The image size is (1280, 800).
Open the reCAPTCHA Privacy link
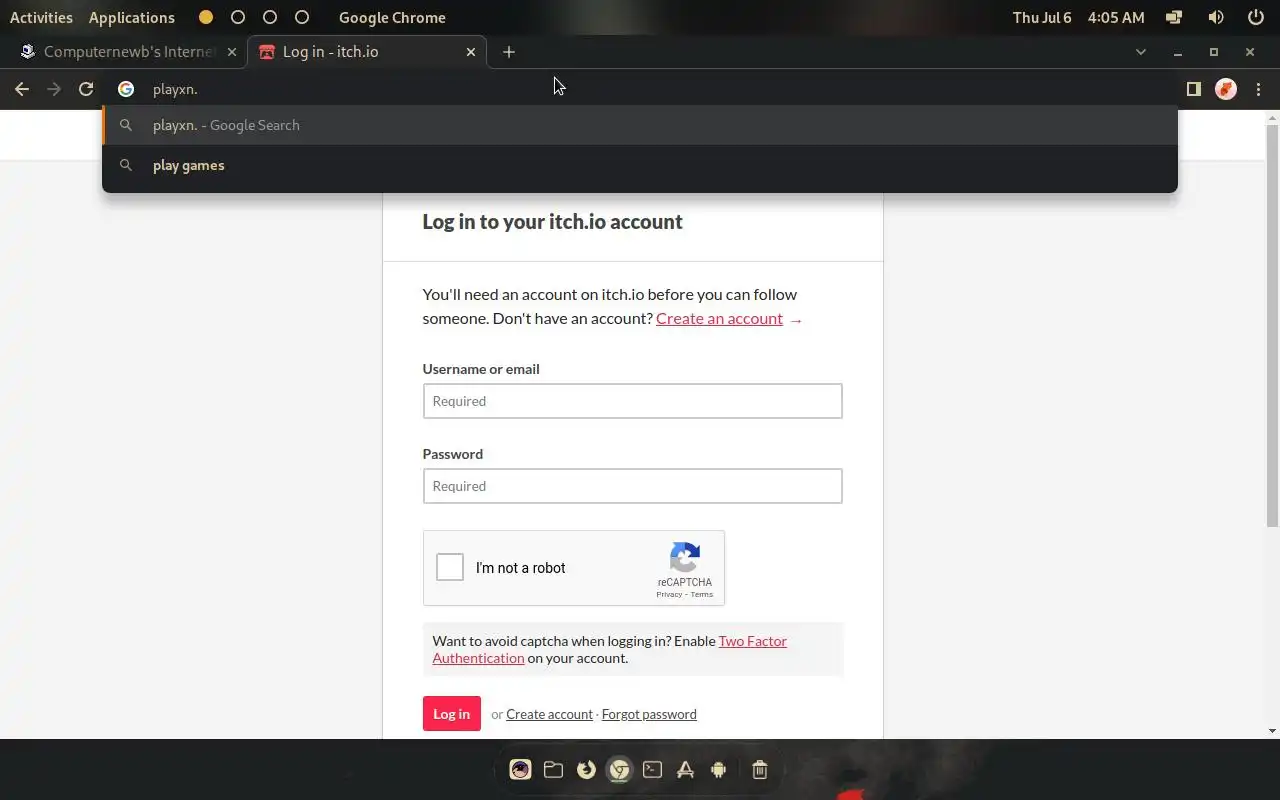click(669, 594)
